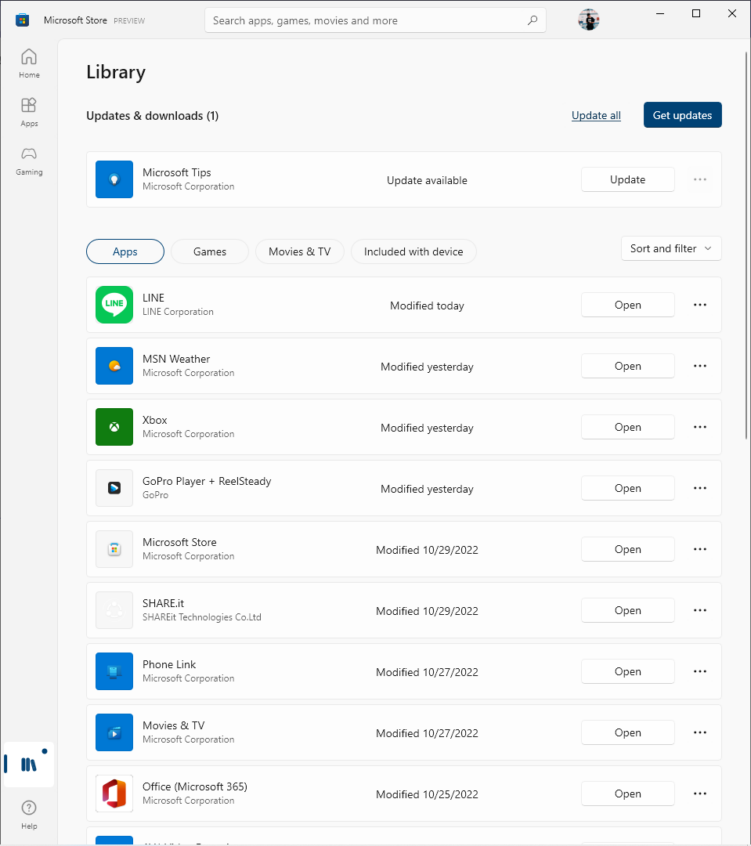Click the Office (Microsoft 365) icon
The image size is (751, 846).
pos(114,794)
